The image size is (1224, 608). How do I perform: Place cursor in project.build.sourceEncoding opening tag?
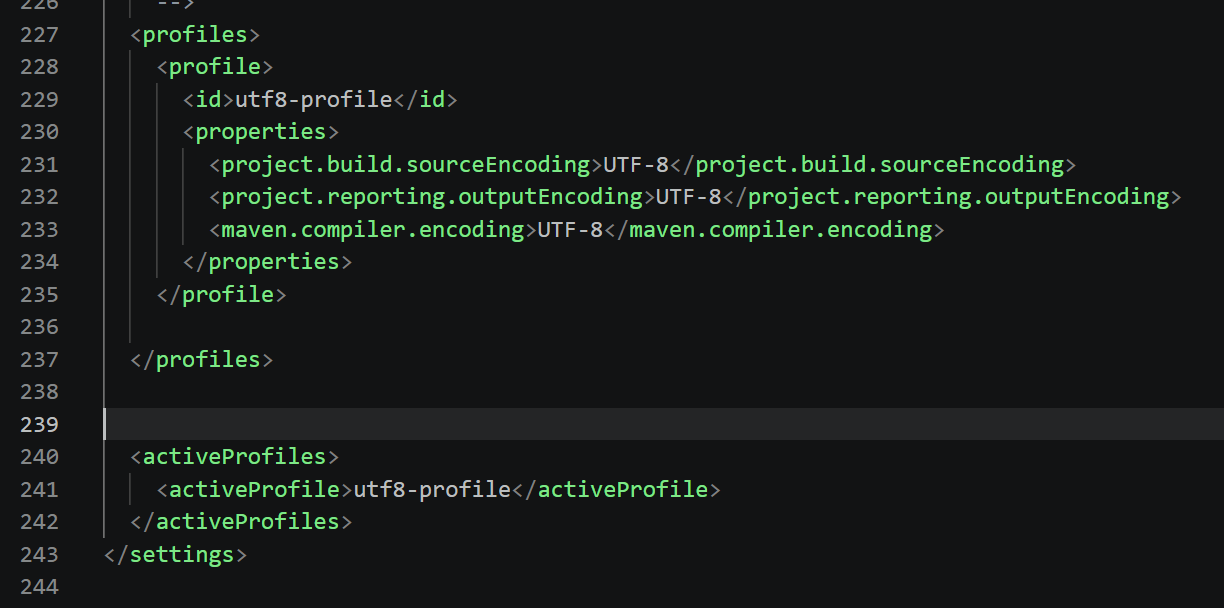tap(406, 165)
